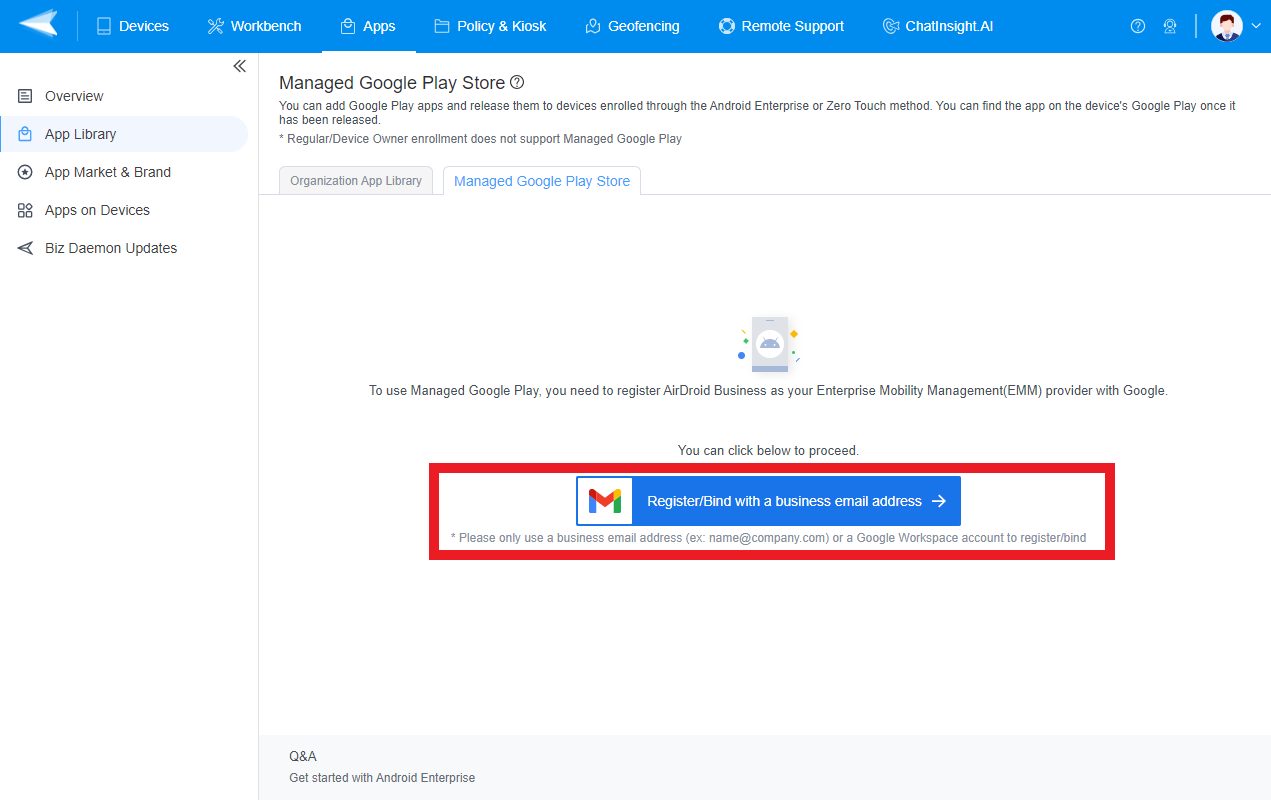Select App Library in the sidebar
Screen dimensions: 1271x800
click(x=124, y=134)
